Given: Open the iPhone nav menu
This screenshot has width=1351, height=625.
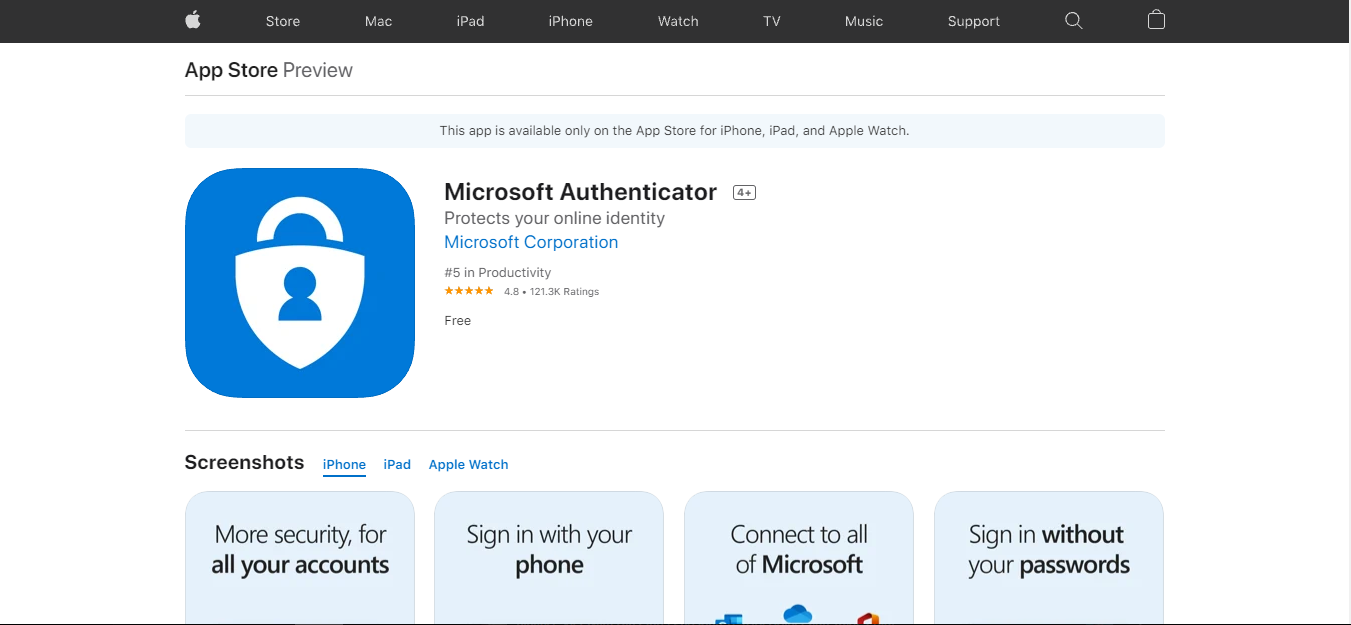Looking at the screenshot, I should 570,21.
